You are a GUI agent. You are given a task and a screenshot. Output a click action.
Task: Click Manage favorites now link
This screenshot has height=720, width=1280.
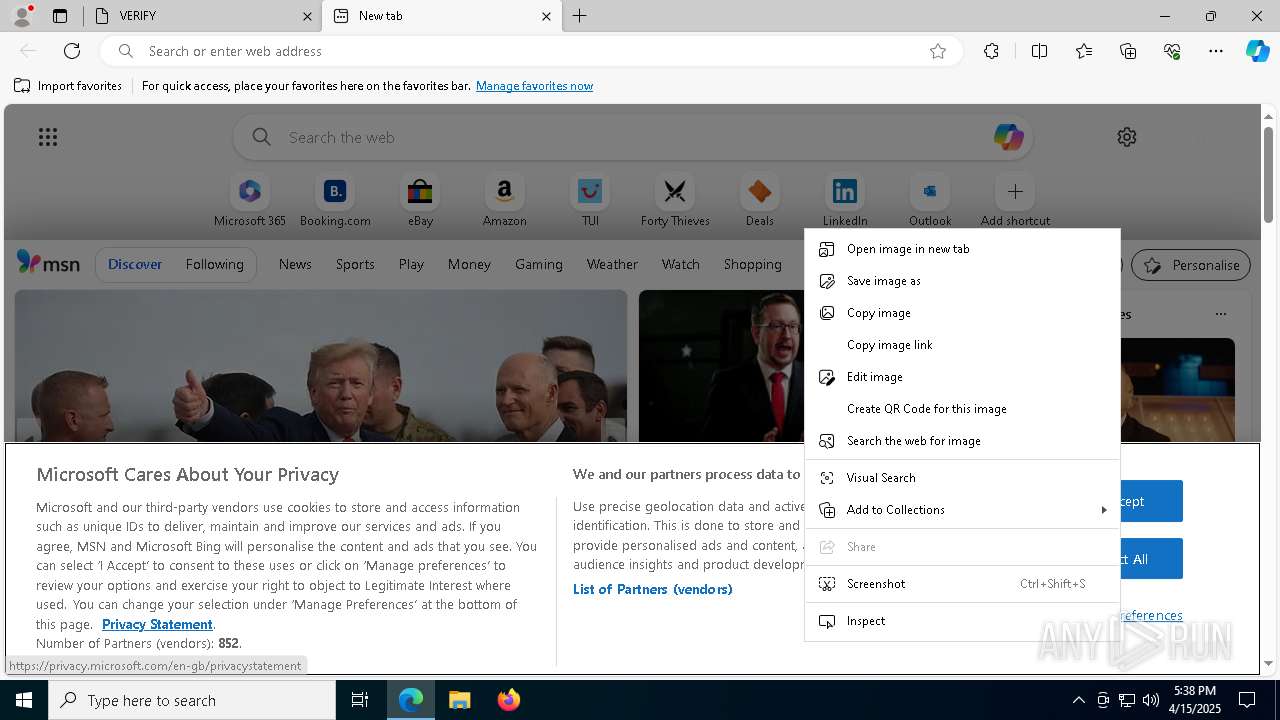coord(534,86)
